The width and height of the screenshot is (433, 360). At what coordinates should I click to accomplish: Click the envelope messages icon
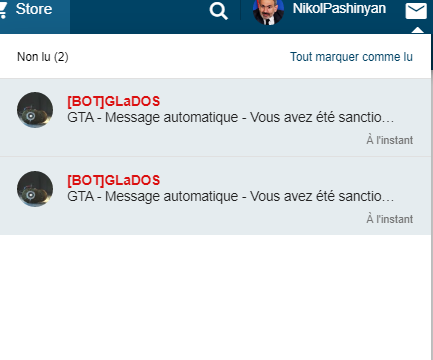tap(416, 11)
